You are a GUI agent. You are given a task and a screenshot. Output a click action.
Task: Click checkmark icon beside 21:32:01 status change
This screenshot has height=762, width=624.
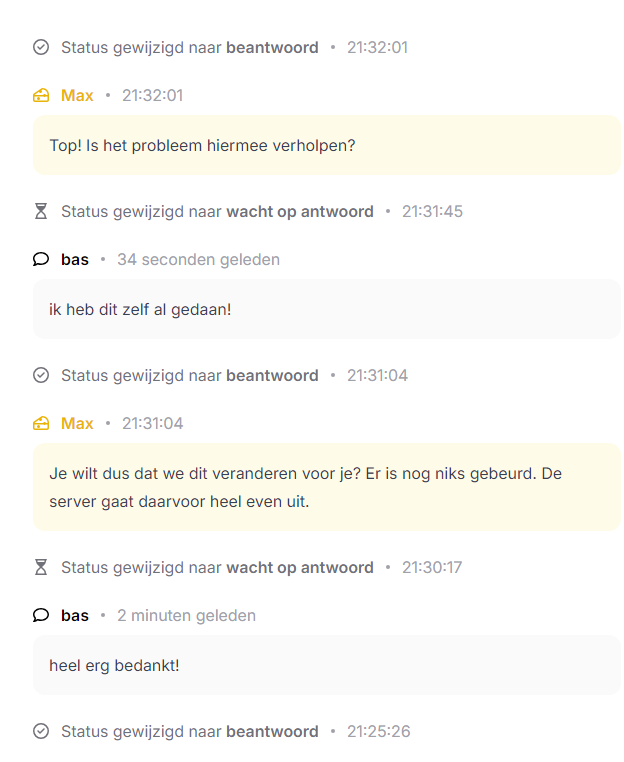click(x=41, y=47)
